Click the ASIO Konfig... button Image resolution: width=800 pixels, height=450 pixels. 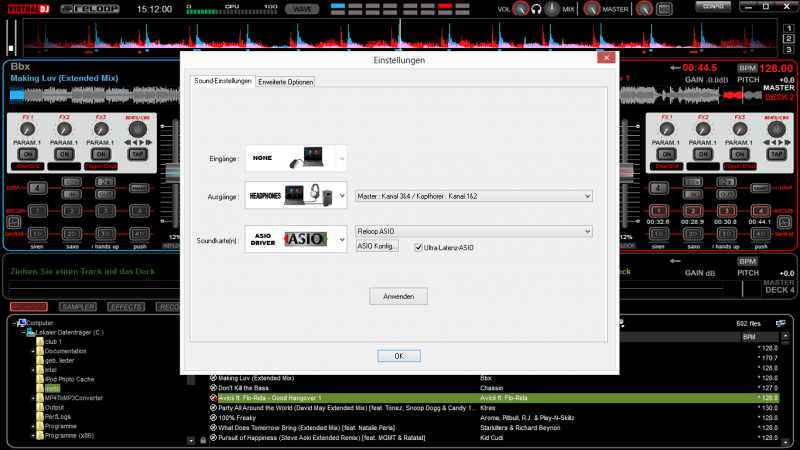(x=377, y=246)
